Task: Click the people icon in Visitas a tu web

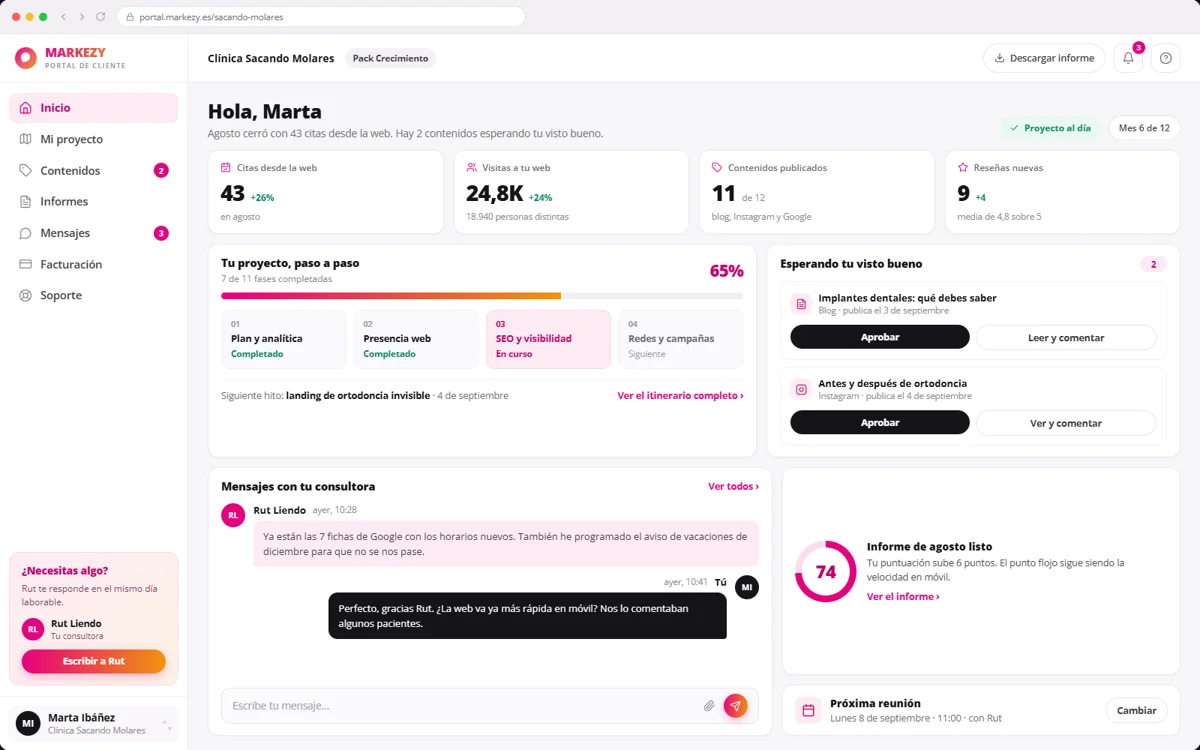Action: point(472,168)
